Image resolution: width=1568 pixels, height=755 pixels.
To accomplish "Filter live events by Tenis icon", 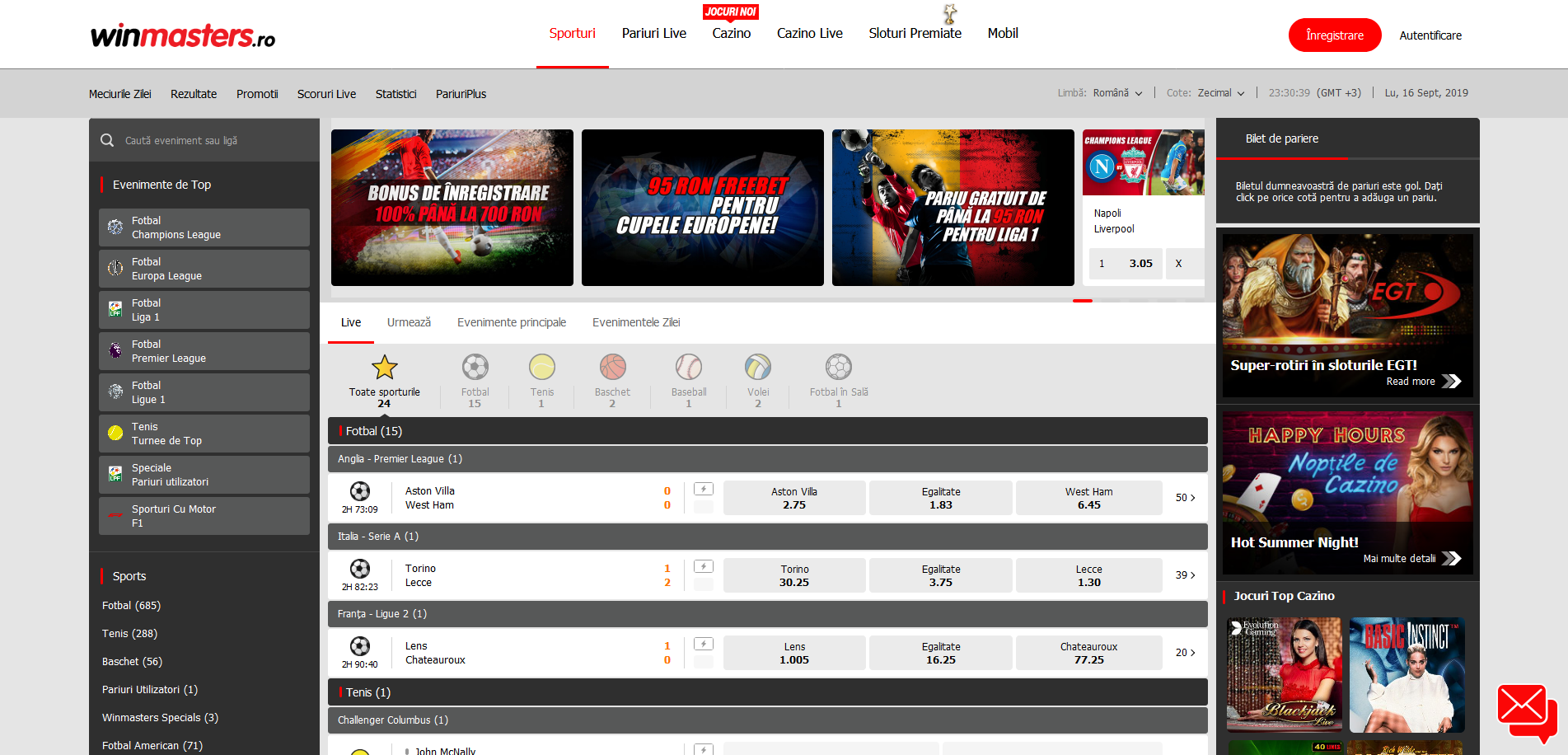I will [541, 367].
